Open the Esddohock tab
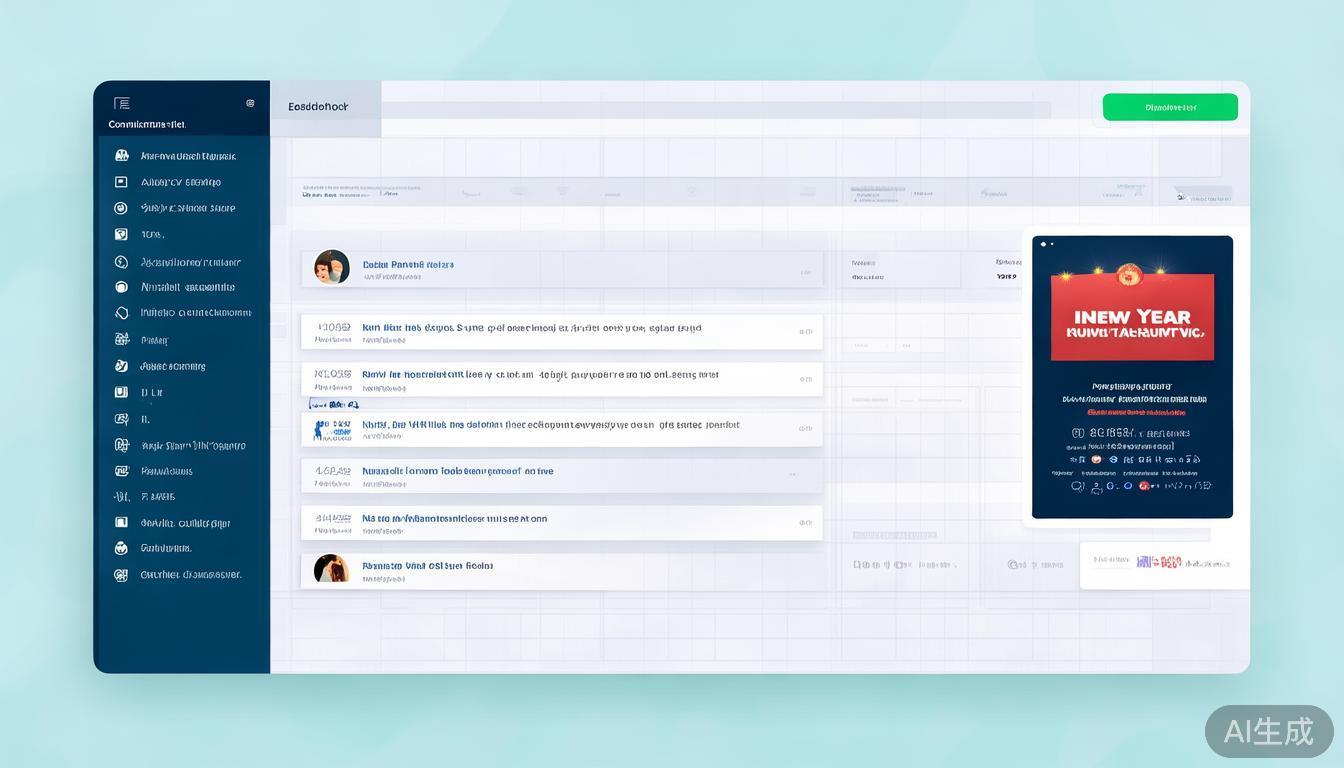 (x=319, y=107)
